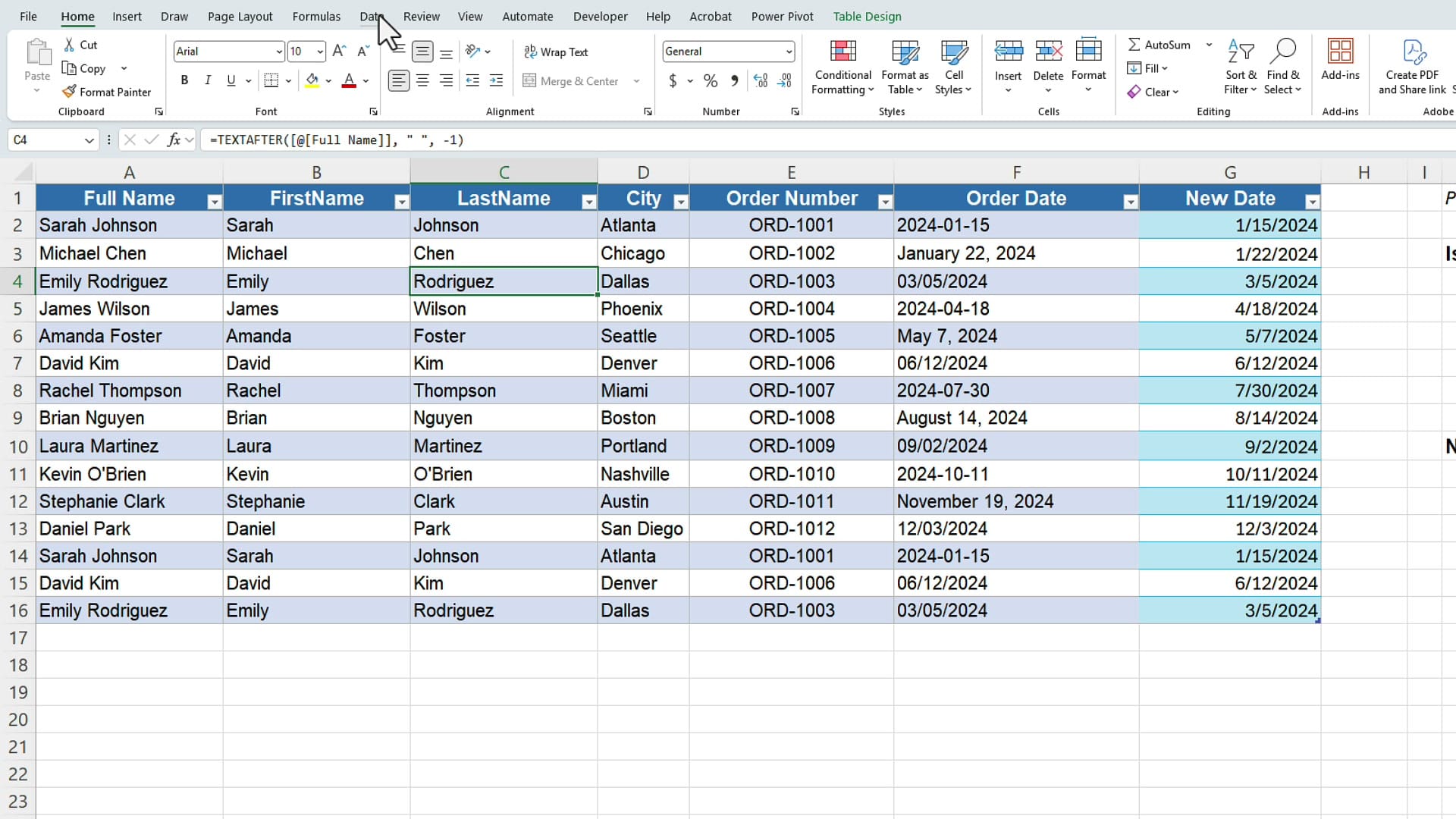Open Cell Styles gallery

pyautogui.click(x=953, y=67)
